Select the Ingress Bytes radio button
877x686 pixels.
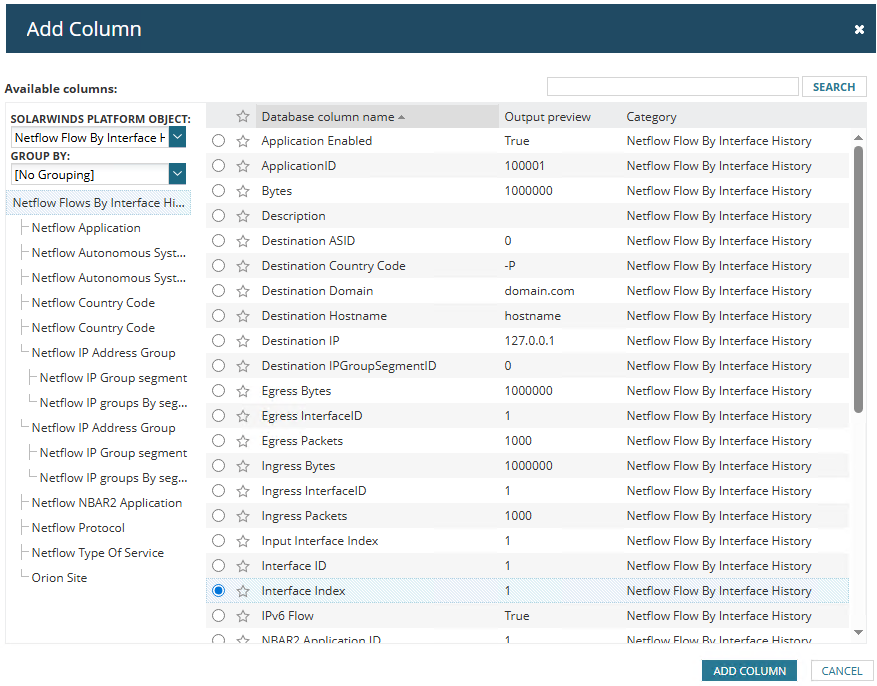219,466
